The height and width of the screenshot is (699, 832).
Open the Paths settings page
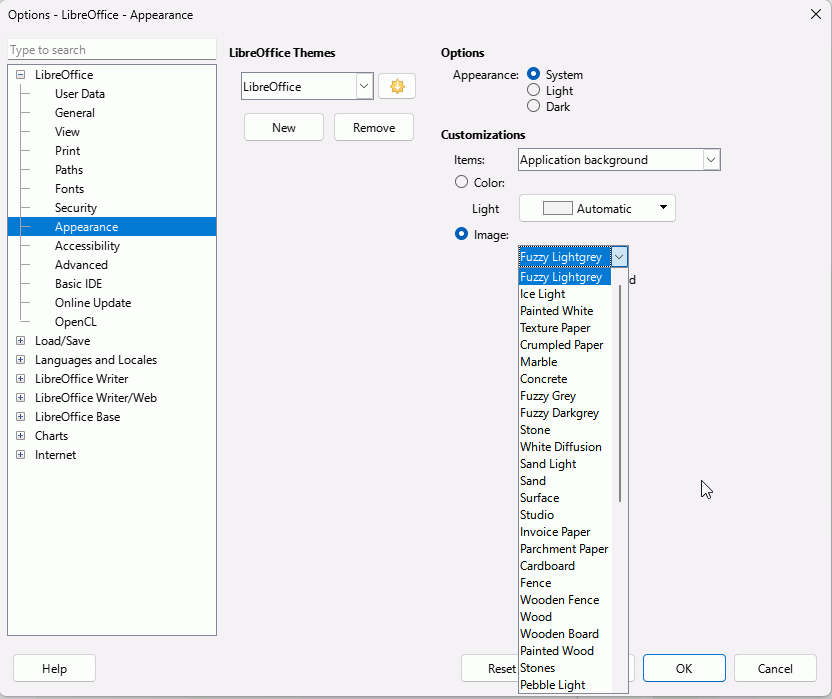69,170
